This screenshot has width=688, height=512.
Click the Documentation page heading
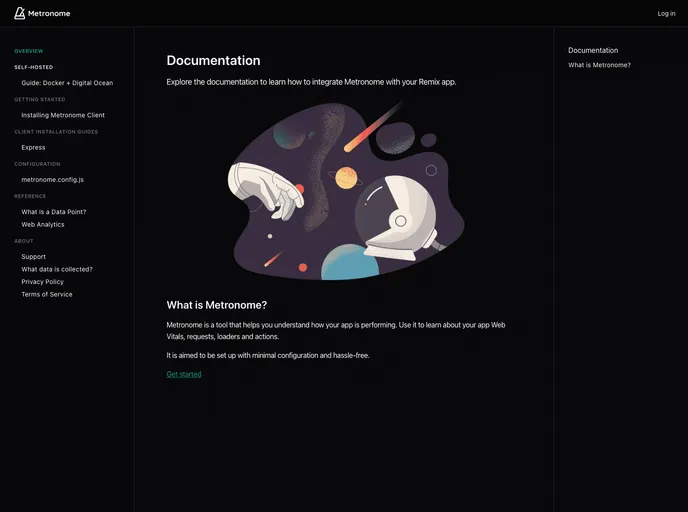tap(213, 61)
